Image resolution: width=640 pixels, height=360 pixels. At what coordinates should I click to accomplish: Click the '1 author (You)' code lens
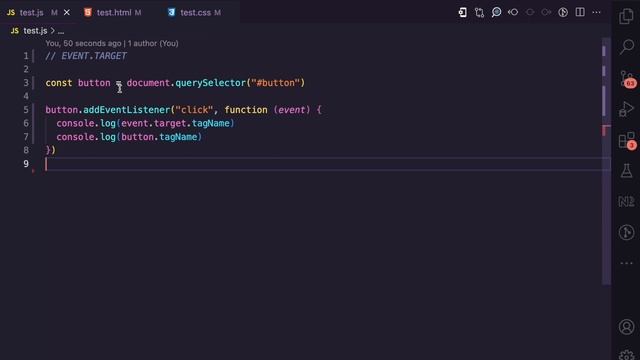(153, 43)
